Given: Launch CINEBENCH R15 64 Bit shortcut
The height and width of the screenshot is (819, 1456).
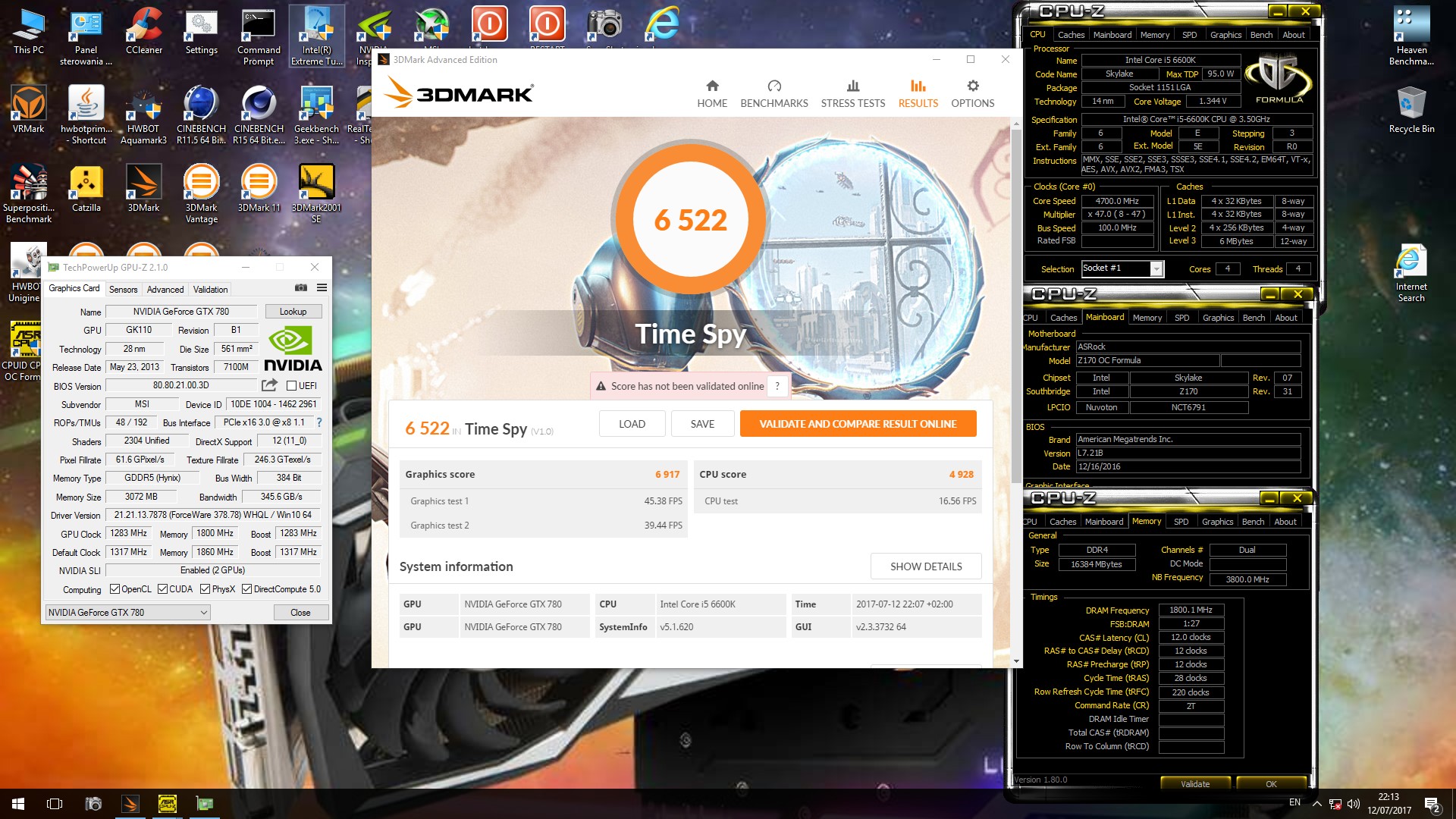Looking at the screenshot, I should point(259,115).
